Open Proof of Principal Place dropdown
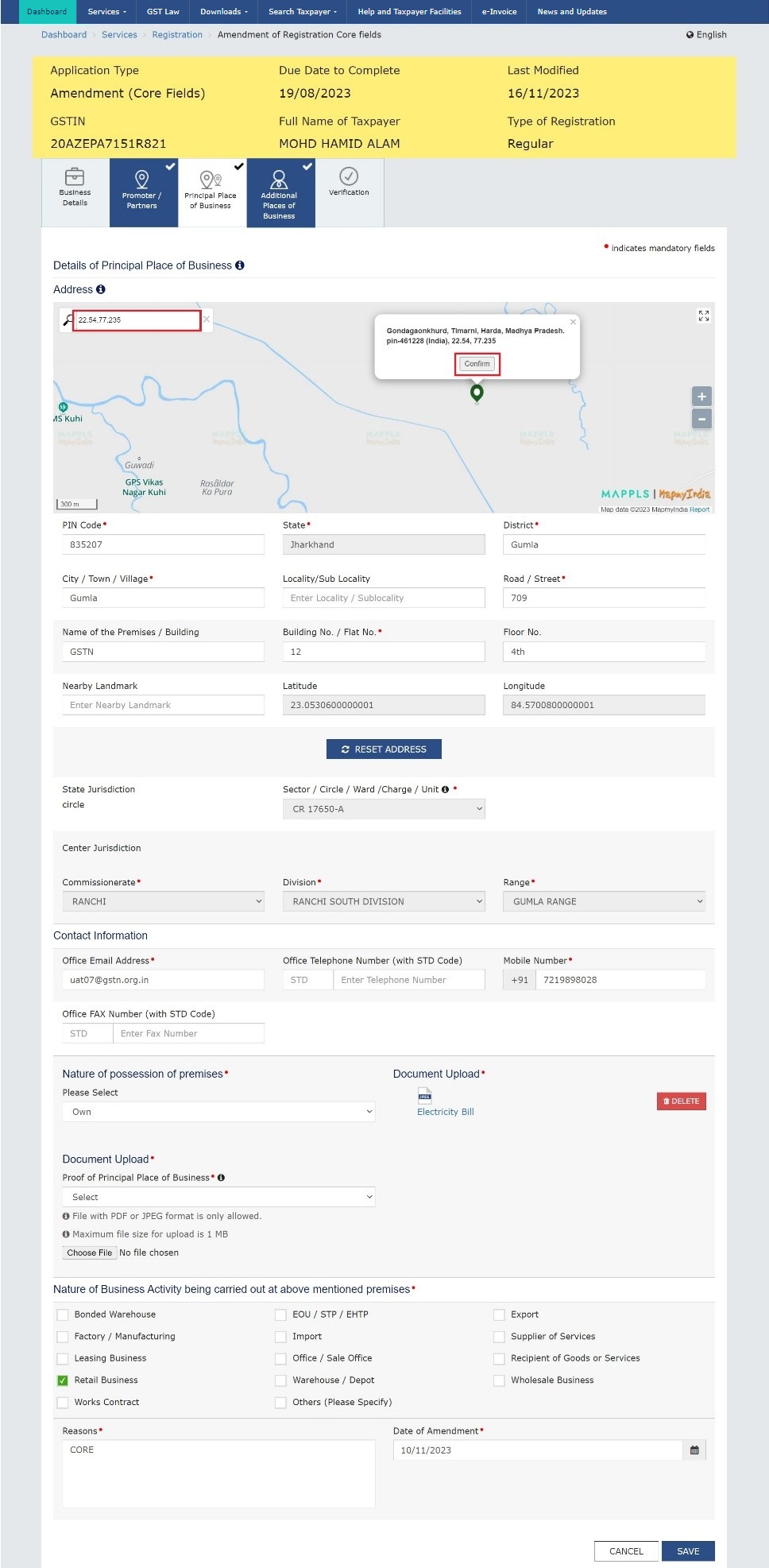 [x=218, y=1197]
